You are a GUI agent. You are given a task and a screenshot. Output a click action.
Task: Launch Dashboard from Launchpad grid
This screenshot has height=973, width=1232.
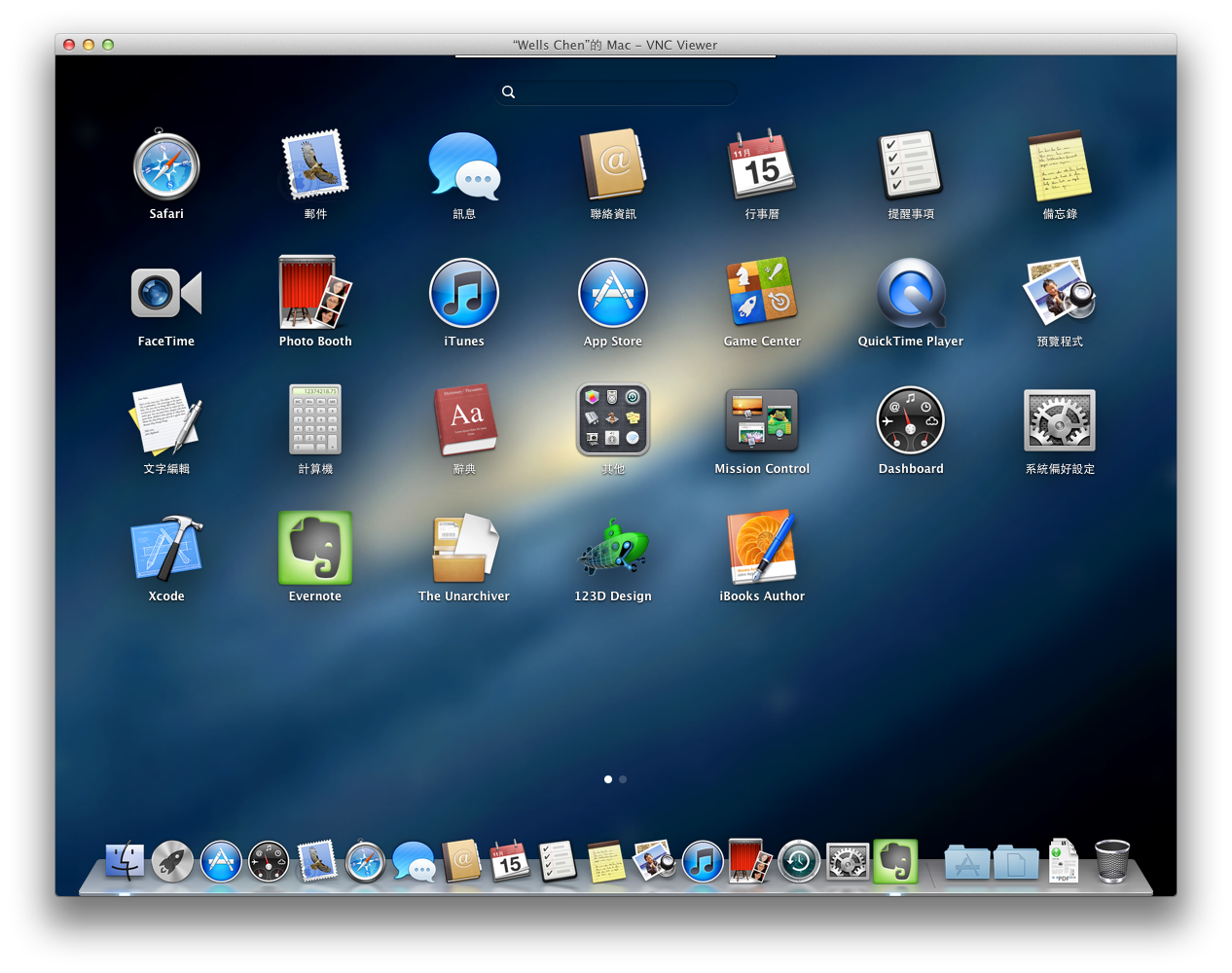911,420
